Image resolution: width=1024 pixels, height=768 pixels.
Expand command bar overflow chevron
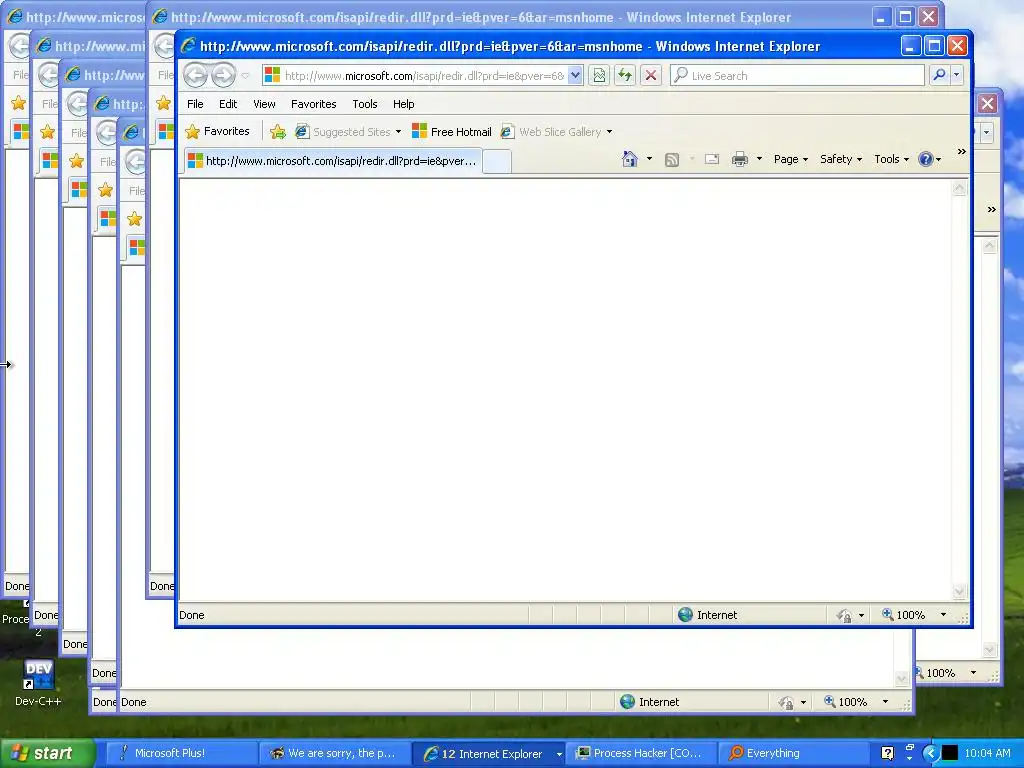point(961,152)
